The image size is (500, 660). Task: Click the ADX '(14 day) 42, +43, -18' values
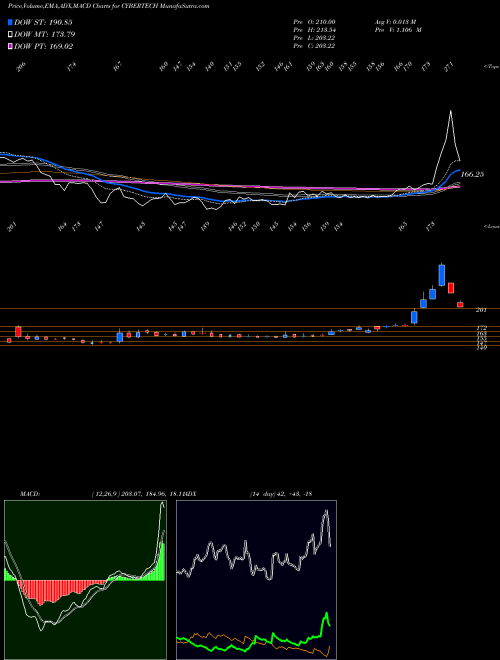point(280,494)
